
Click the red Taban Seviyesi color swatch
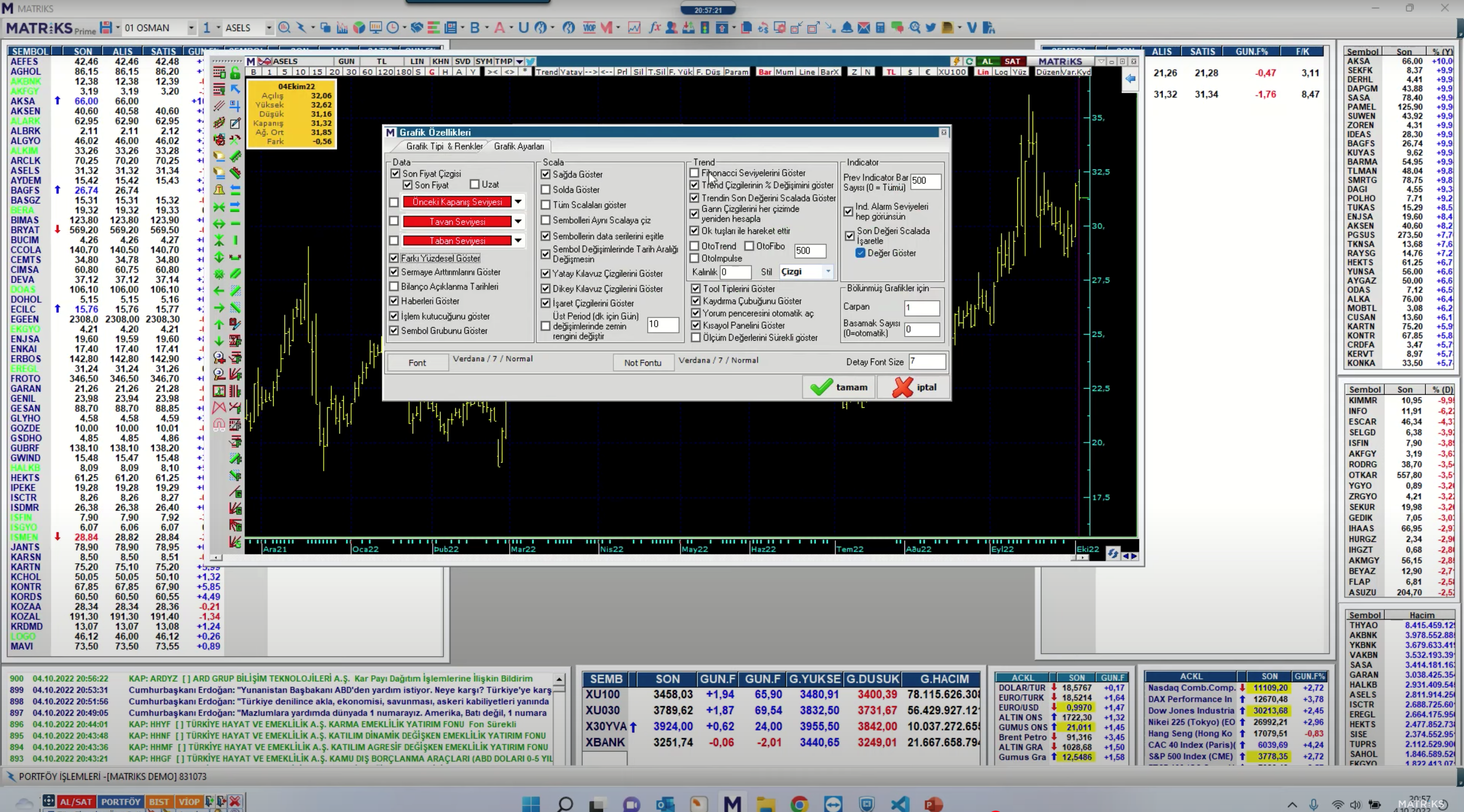tap(457, 241)
